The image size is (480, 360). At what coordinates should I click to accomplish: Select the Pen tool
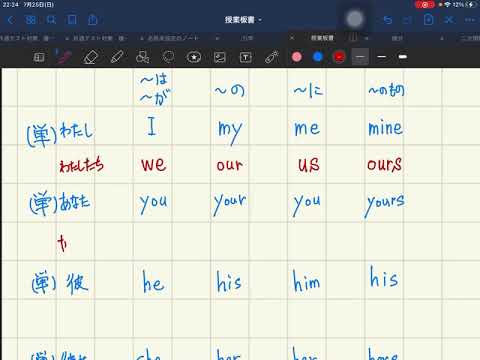pos(63,57)
